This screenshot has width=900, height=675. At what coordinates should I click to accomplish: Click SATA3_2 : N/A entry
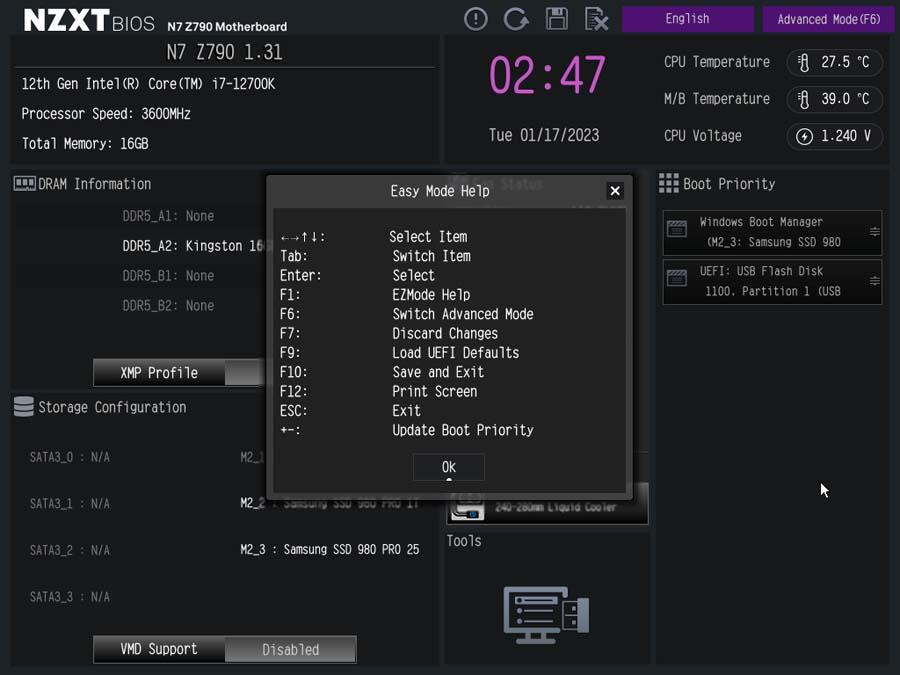(x=69, y=550)
